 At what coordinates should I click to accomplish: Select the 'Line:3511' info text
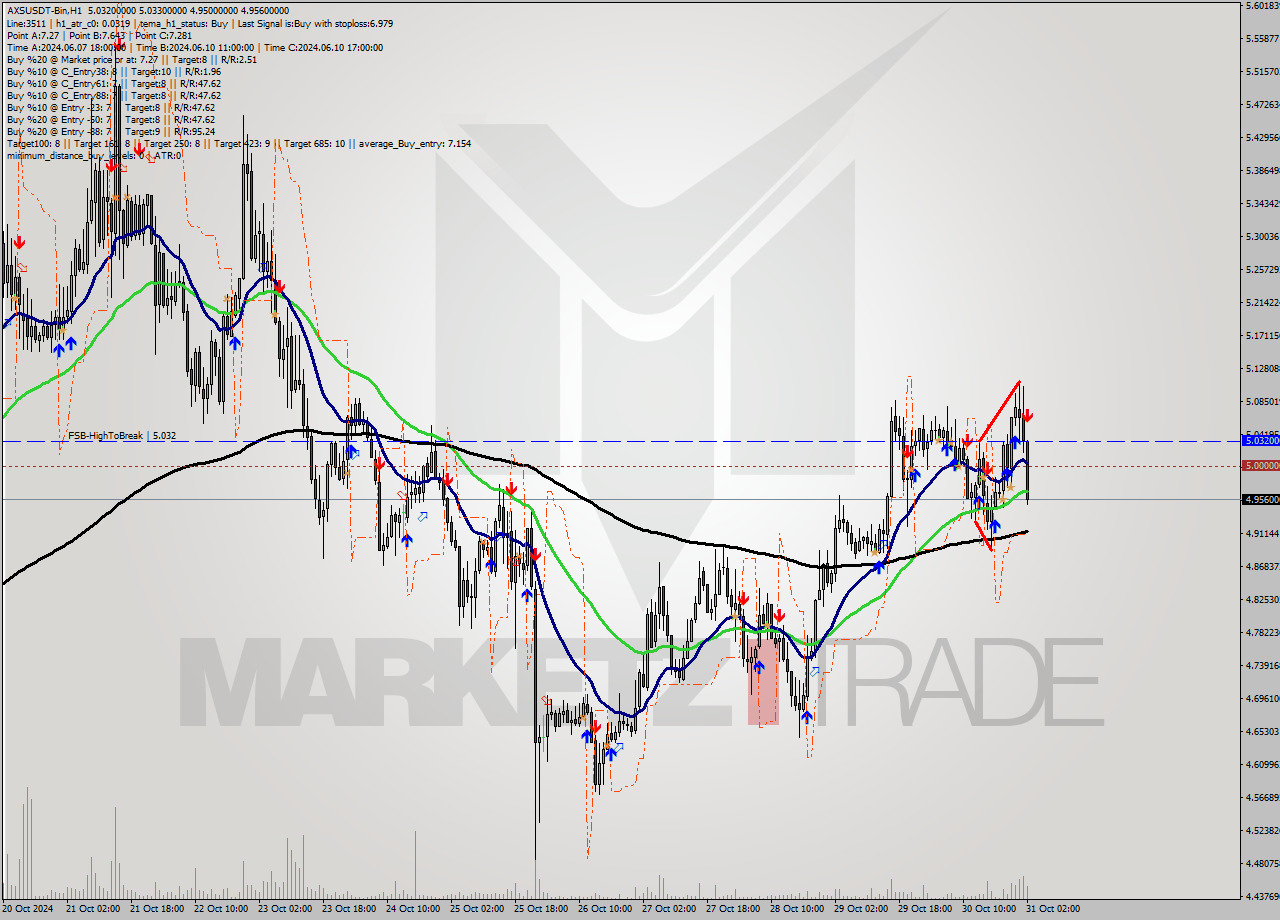pyautogui.click(x=26, y=23)
